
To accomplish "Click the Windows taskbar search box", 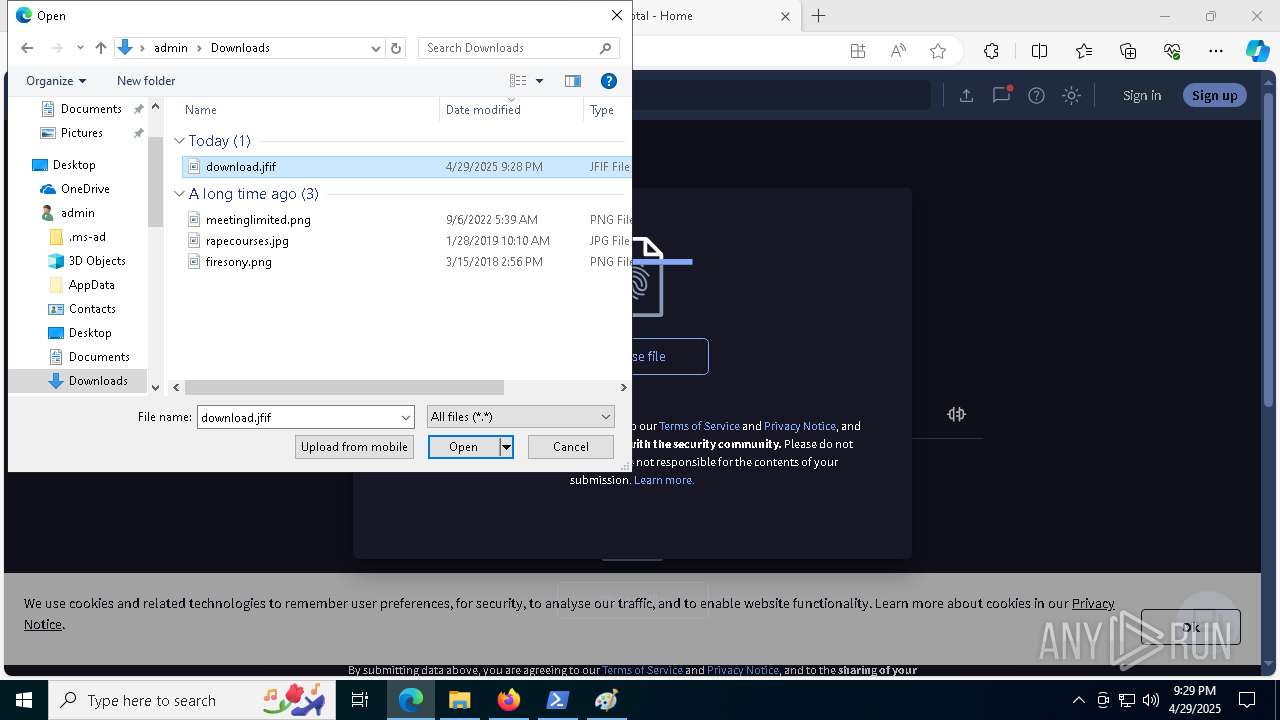I will pos(194,701).
